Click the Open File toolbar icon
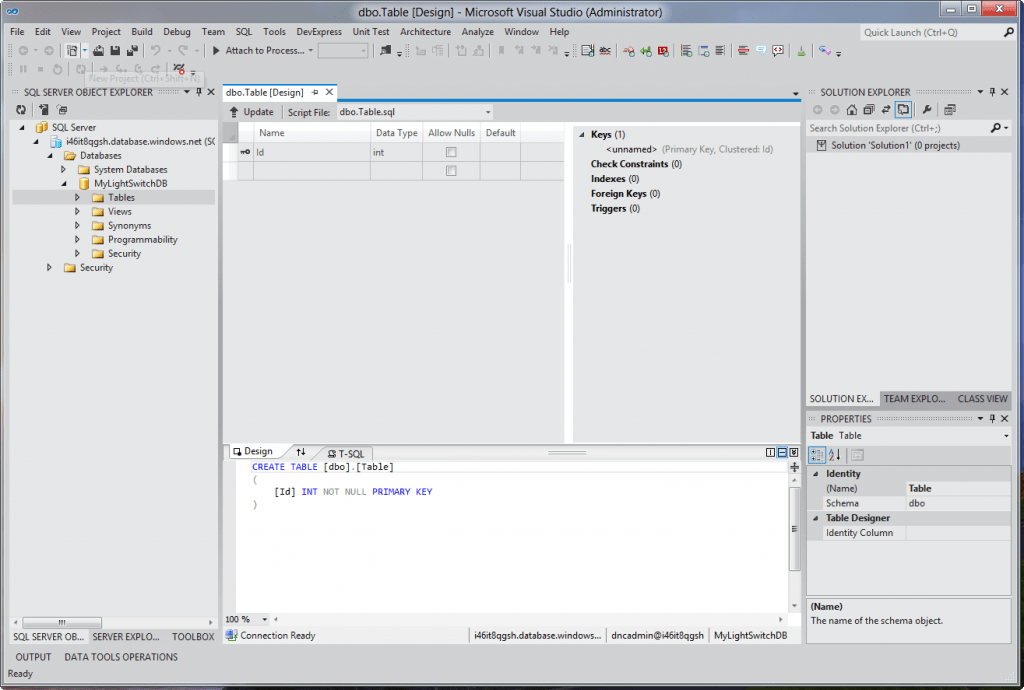The image size is (1024, 690). 98,50
